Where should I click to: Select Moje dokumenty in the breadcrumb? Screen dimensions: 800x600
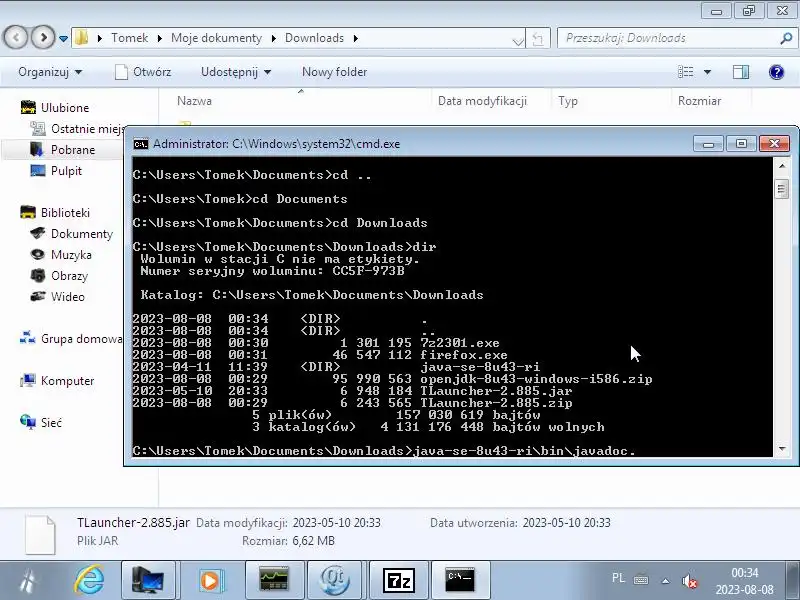pos(216,38)
